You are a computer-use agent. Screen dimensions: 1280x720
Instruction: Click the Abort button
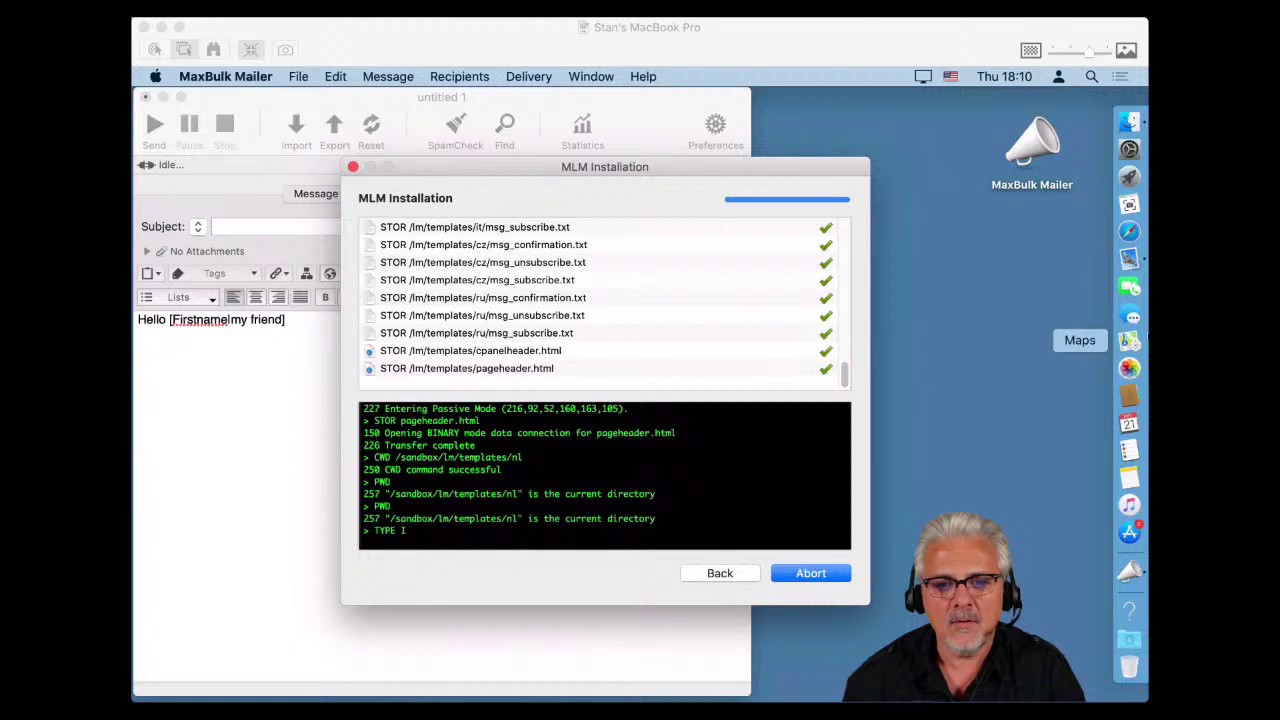coord(811,573)
